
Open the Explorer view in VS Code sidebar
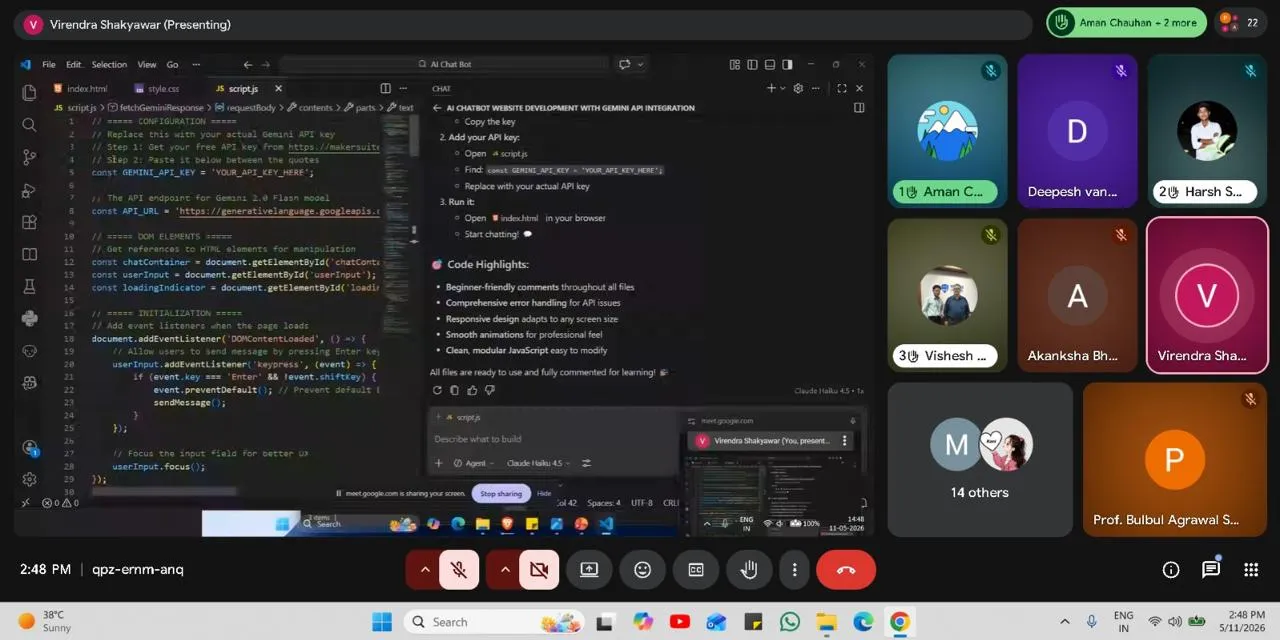[x=29, y=92]
